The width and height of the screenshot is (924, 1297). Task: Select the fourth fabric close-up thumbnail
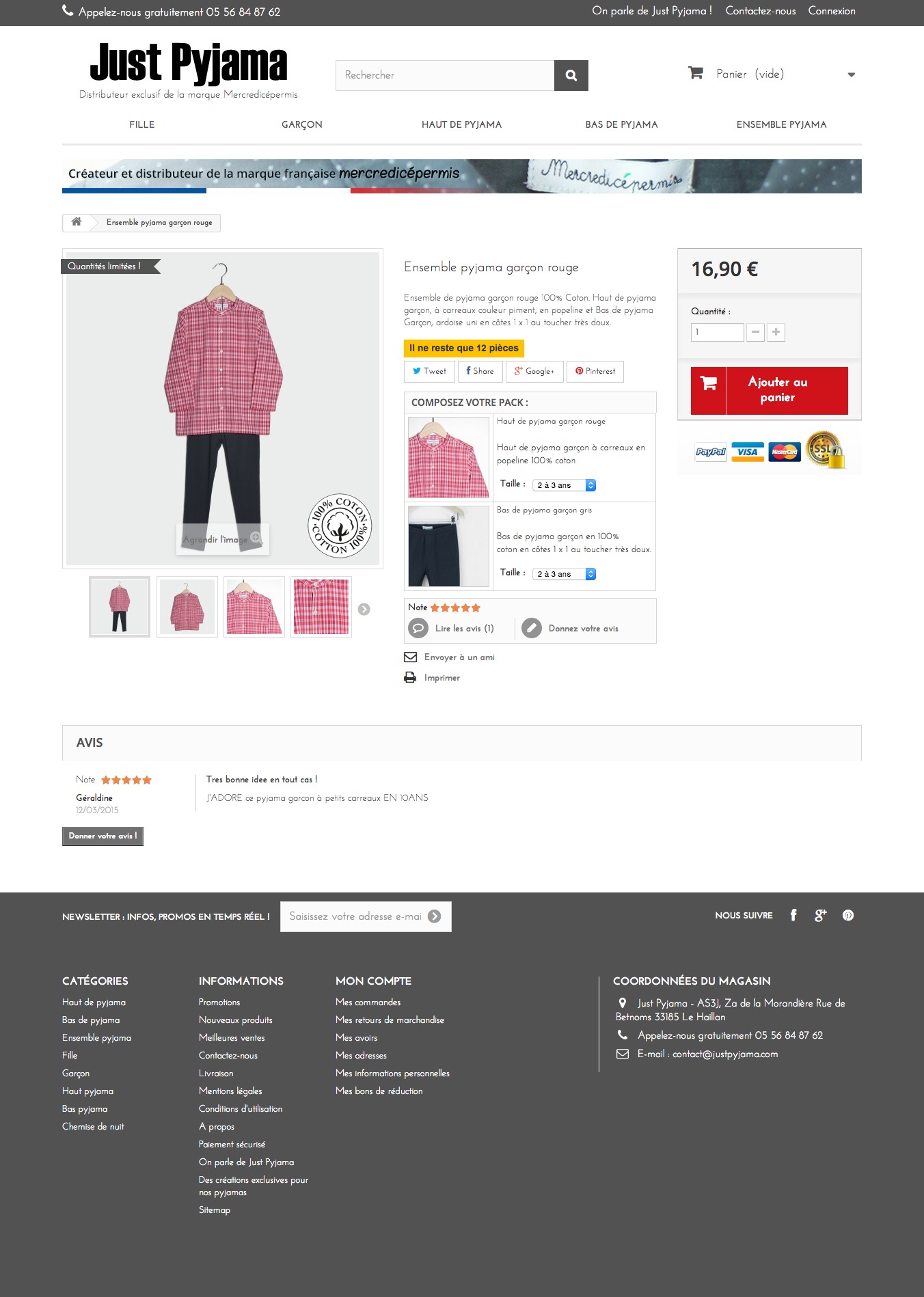321,607
